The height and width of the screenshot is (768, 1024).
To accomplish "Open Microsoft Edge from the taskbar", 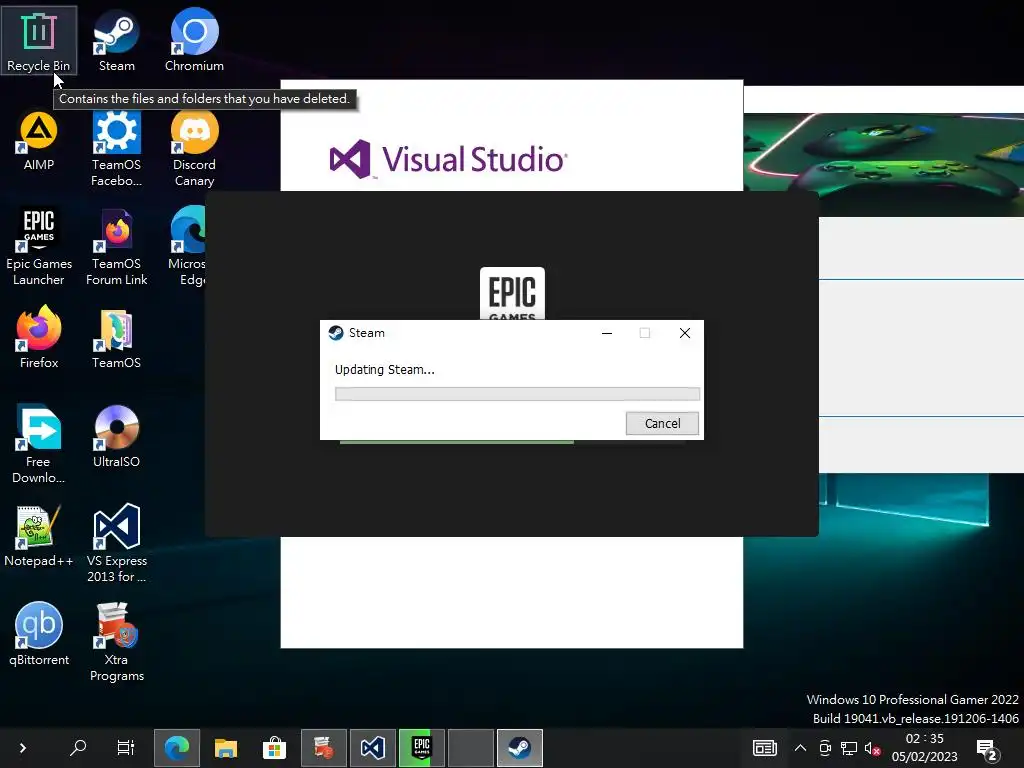I will 176,748.
